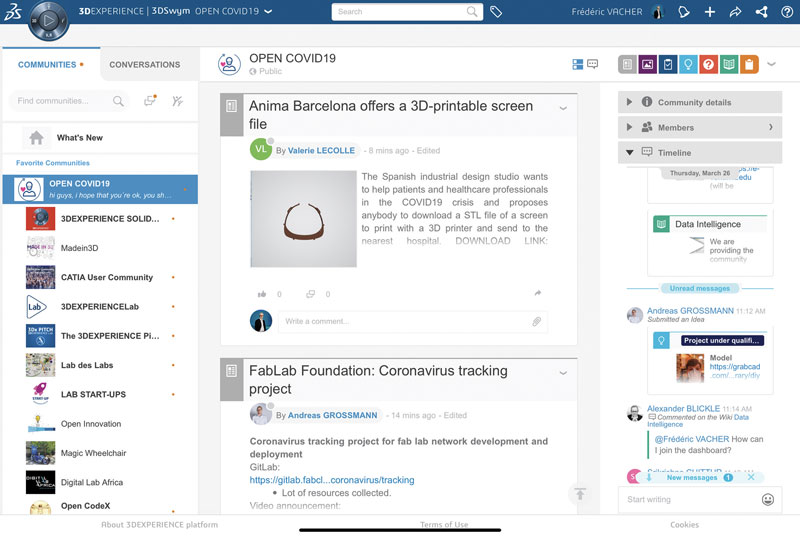Open the collaboration network icon in top bar
The width and height of the screenshot is (800, 536).
[762, 12]
